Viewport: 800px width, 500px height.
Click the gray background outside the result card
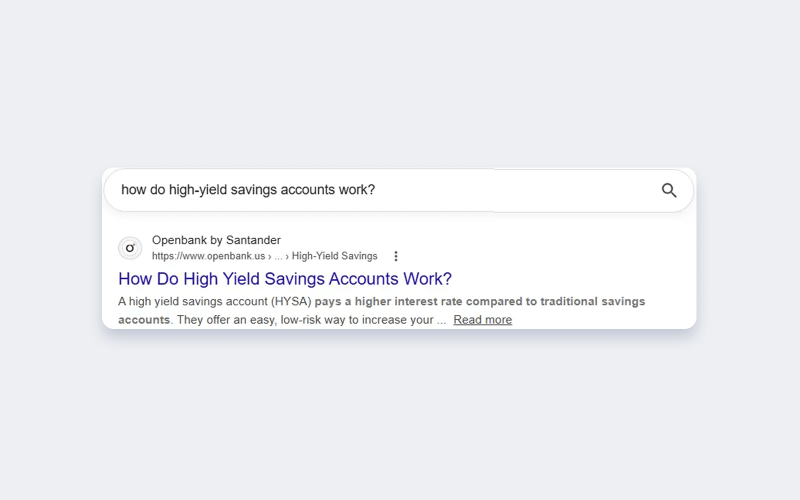400,82
